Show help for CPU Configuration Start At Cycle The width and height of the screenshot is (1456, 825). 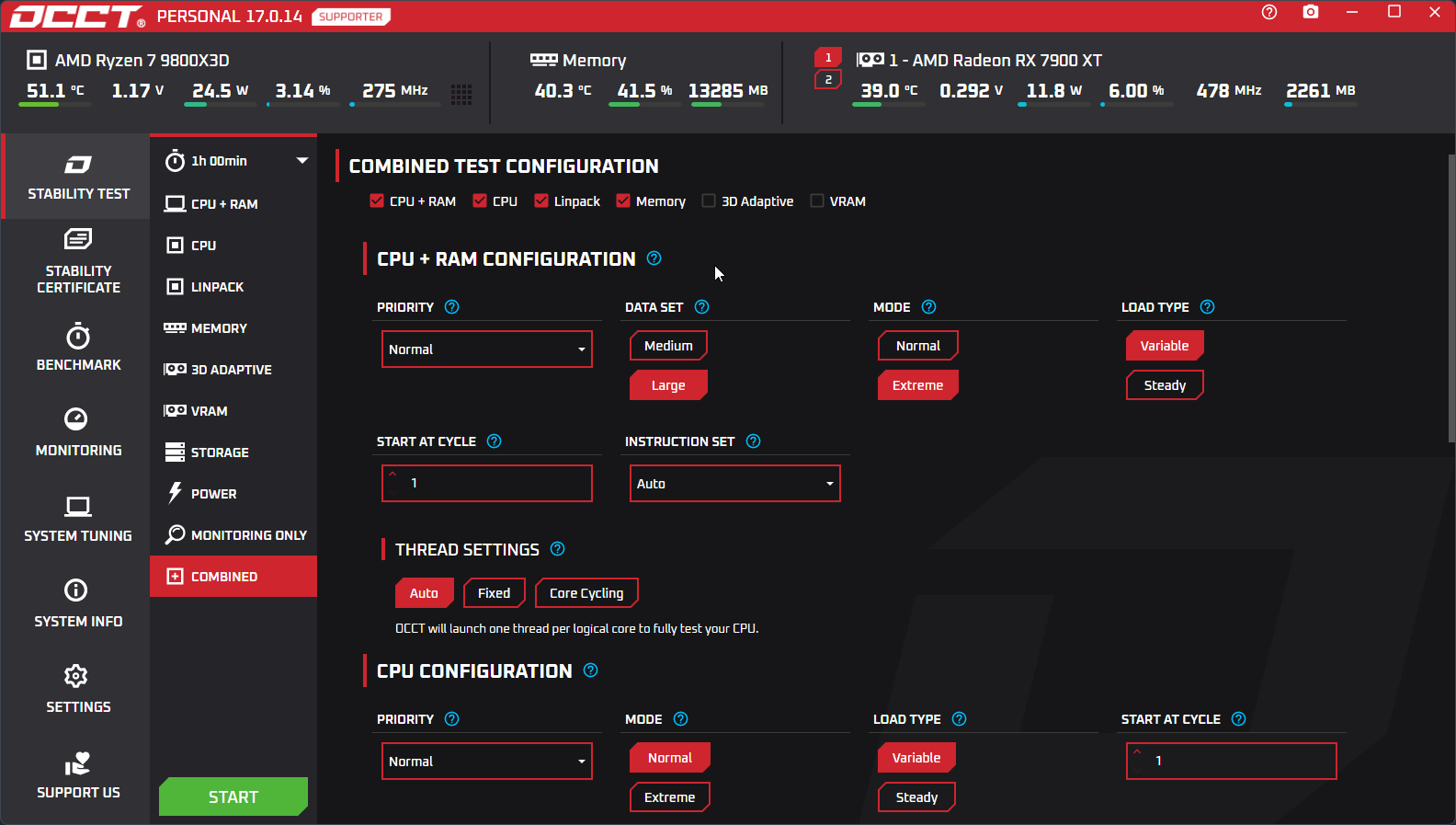coord(1239,719)
